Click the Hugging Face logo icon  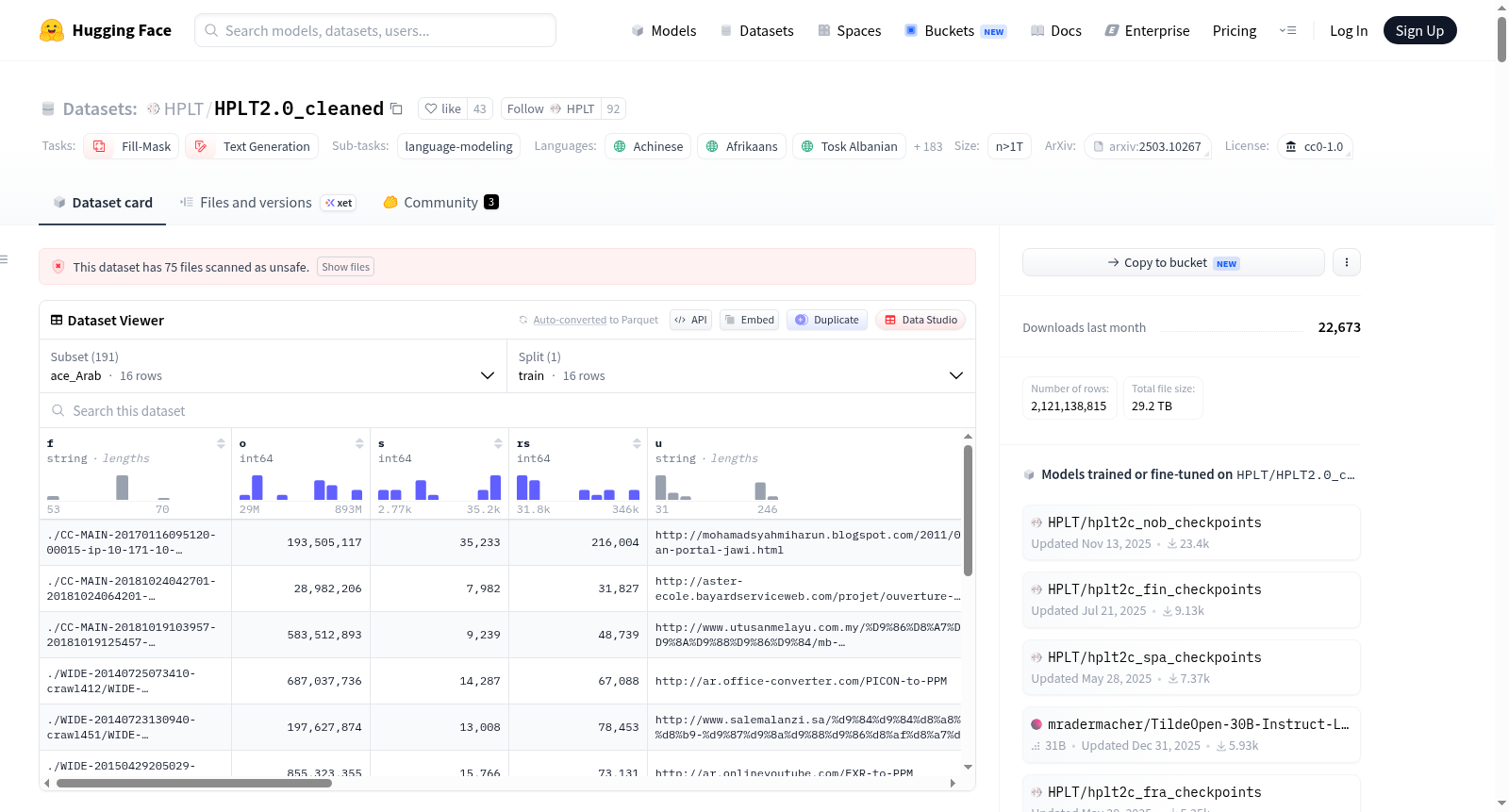click(52, 30)
